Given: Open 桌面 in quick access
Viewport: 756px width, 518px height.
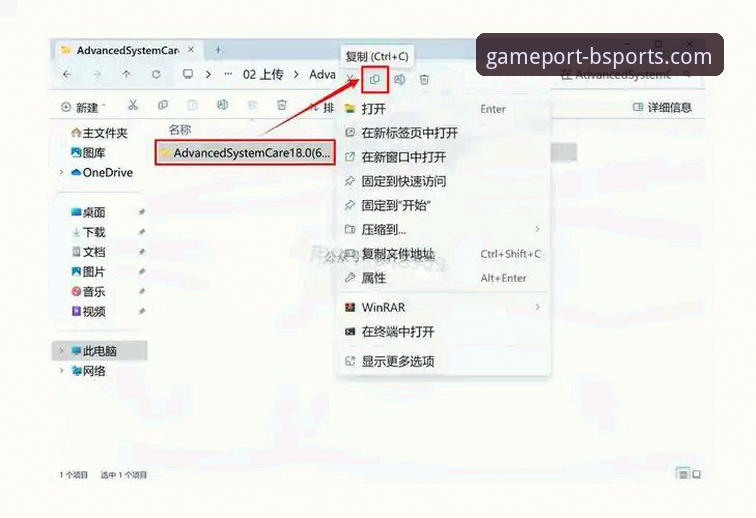Looking at the screenshot, I should coord(88,212).
